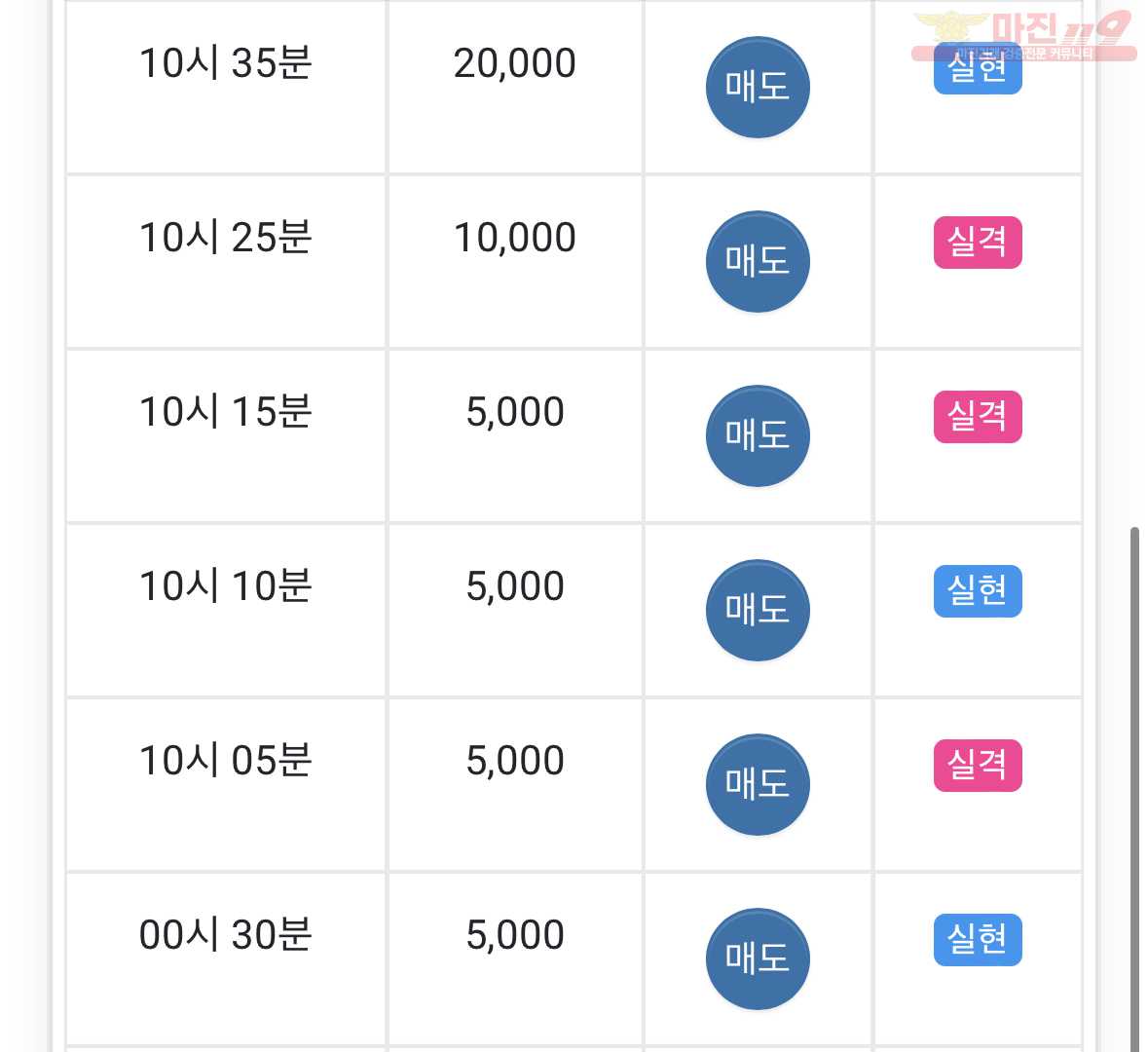Click the 매도 circle in 10시 05분 row
The image size is (1148, 1052).
point(757,784)
